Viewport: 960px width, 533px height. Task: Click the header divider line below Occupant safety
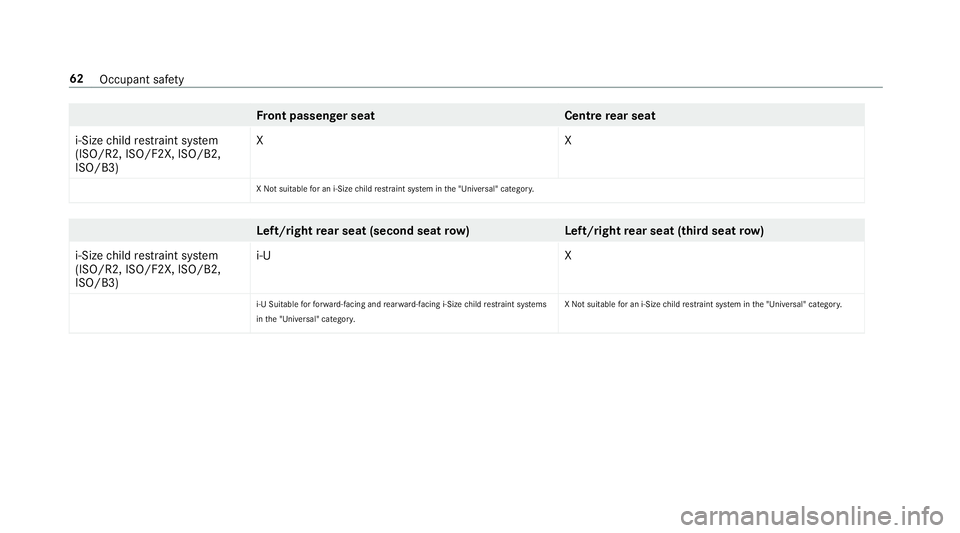point(476,88)
